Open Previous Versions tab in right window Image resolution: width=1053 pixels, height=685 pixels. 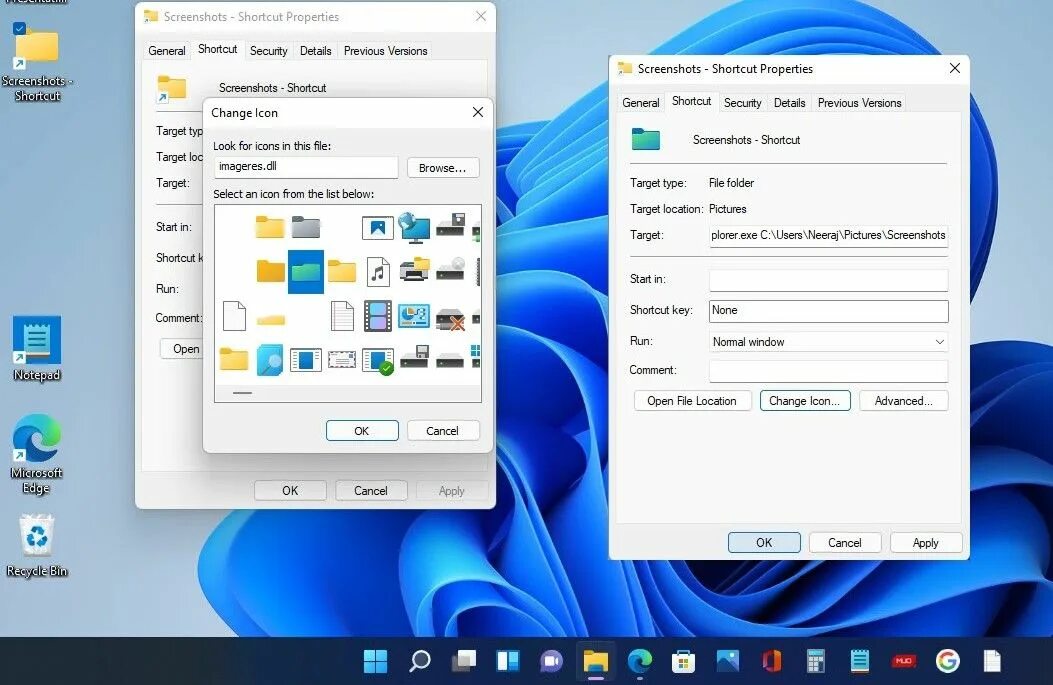coord(859,103)
